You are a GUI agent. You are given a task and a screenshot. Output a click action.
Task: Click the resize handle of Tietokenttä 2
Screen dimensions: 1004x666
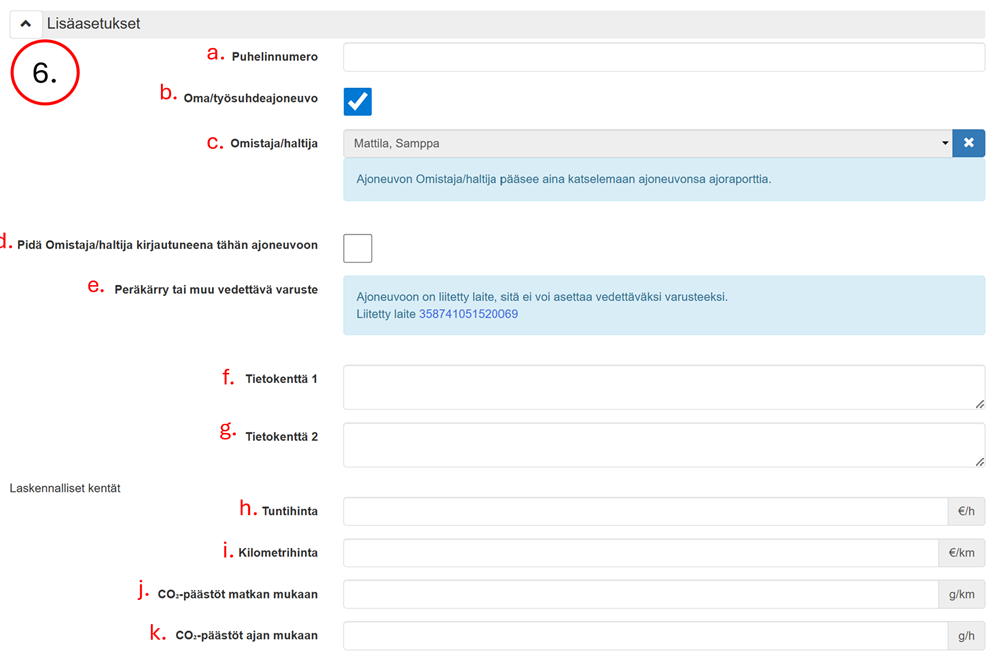pyautogui.click(x=979, y=461)
